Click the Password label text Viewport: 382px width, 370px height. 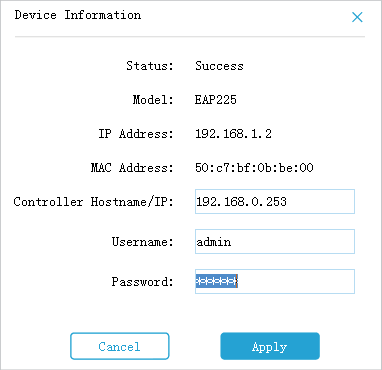143,282
